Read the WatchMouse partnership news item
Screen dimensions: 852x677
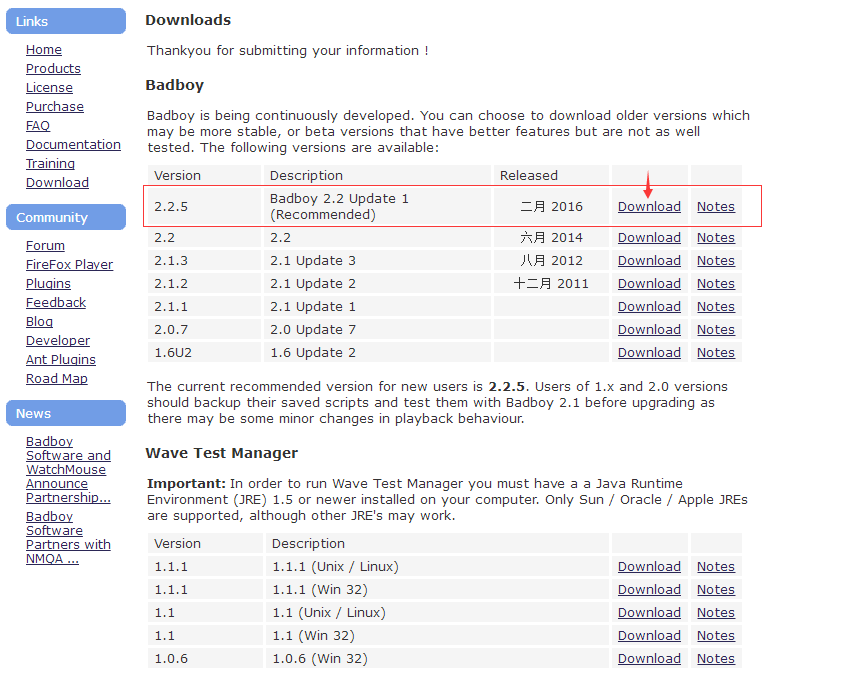pyautogui.click(x=68, y=469)
